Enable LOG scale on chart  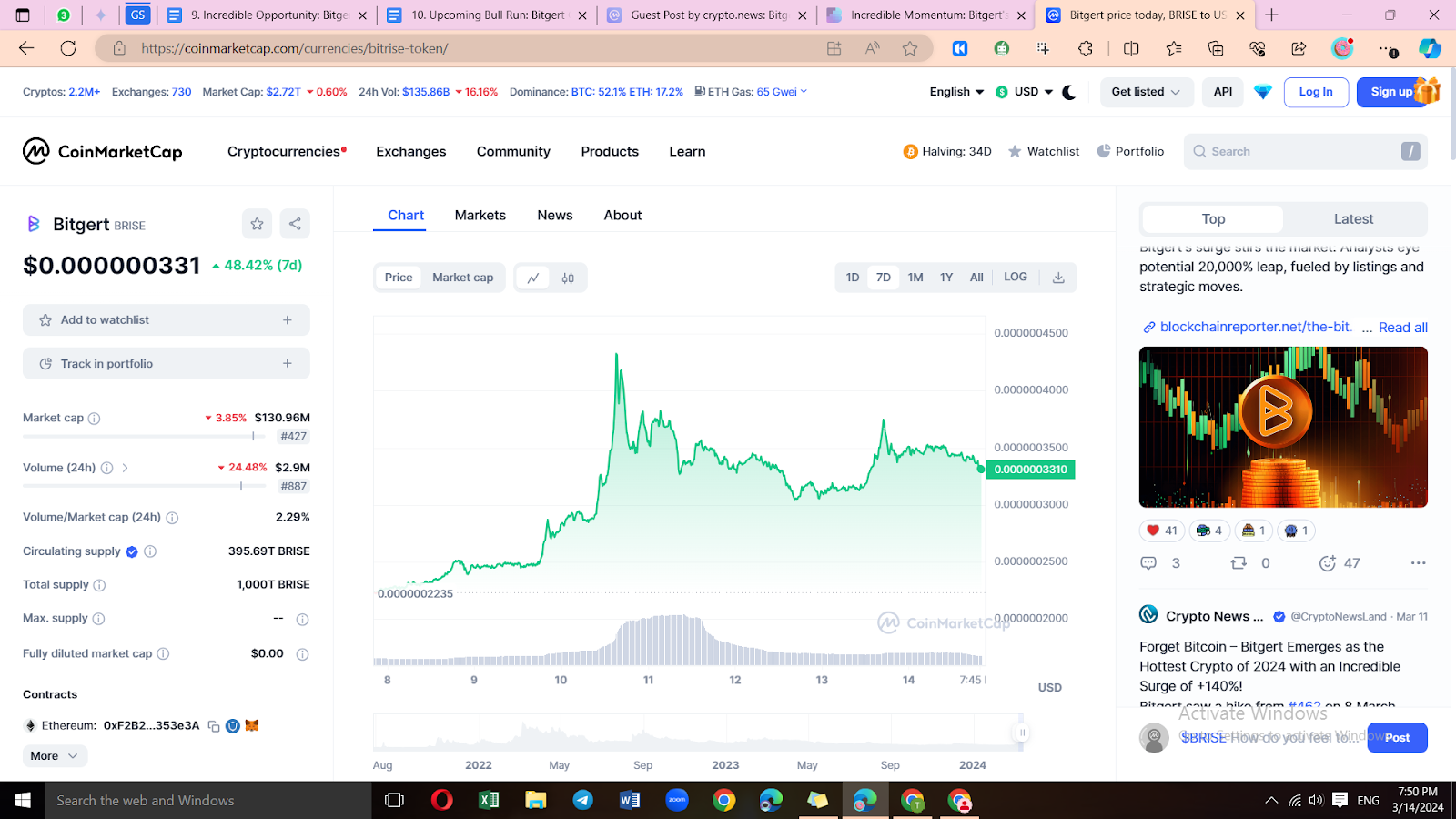pyautogui.click(x=1016, y=277)
